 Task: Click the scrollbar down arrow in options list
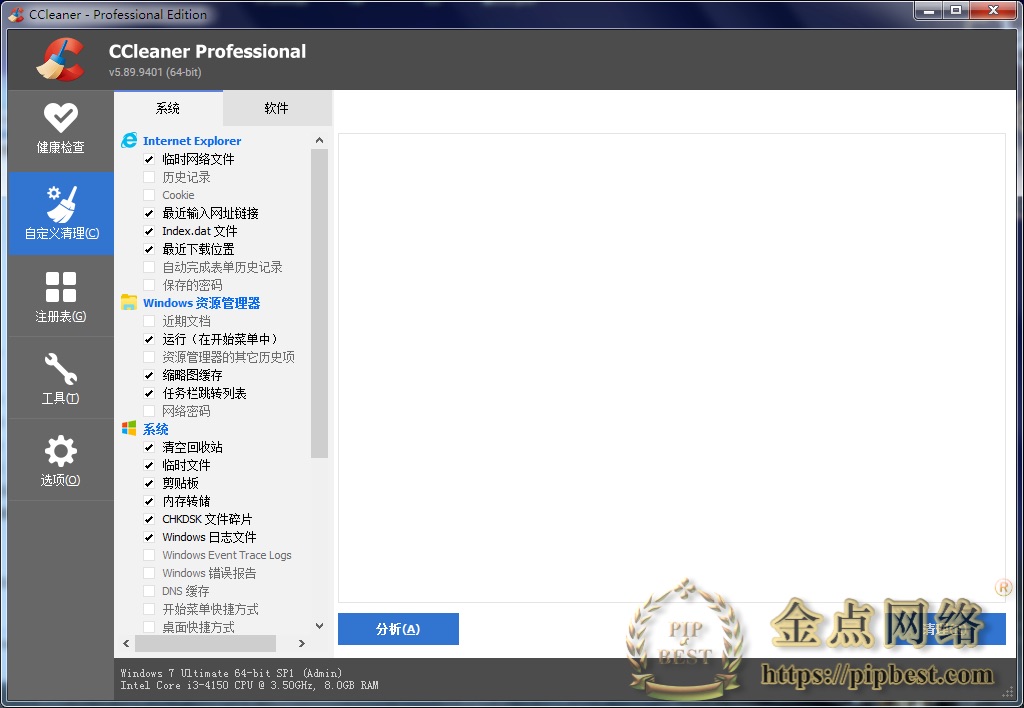pyautogui.click(x=319, y=626)
